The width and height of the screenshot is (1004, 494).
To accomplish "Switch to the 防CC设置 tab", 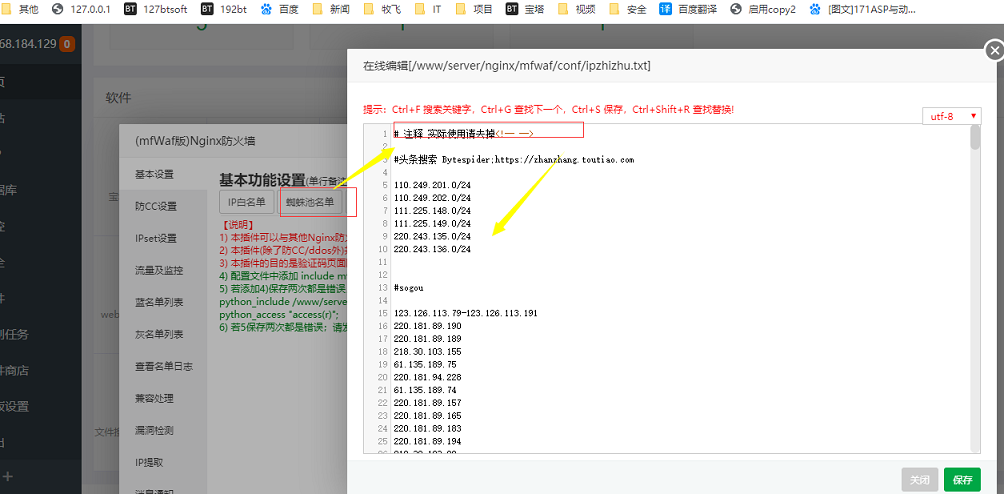I will pyautogui.click(x=155, y=206).
